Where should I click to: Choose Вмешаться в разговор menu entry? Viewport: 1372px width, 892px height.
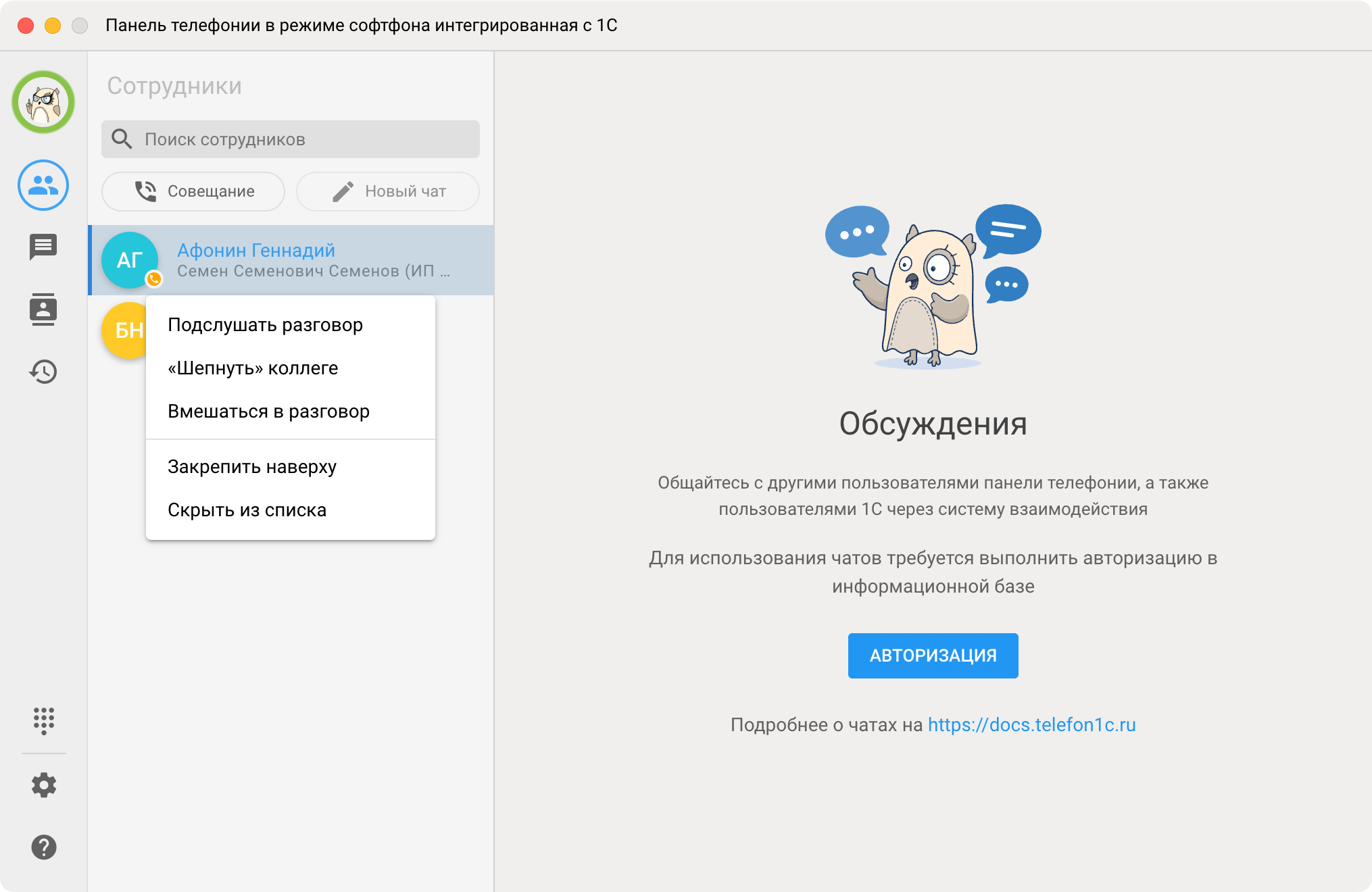click(291, 412)
